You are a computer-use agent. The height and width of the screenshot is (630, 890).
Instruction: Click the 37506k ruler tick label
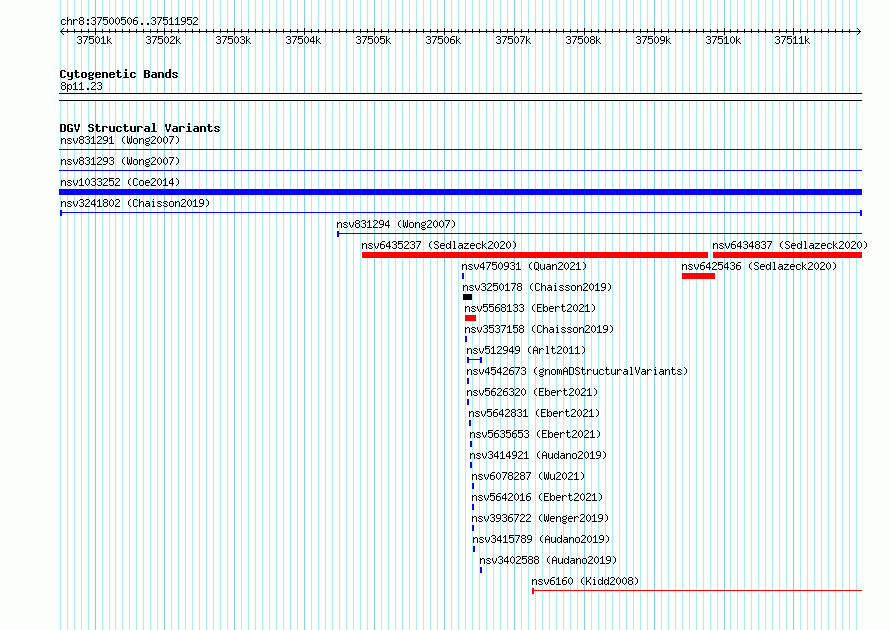click(443, 40)
